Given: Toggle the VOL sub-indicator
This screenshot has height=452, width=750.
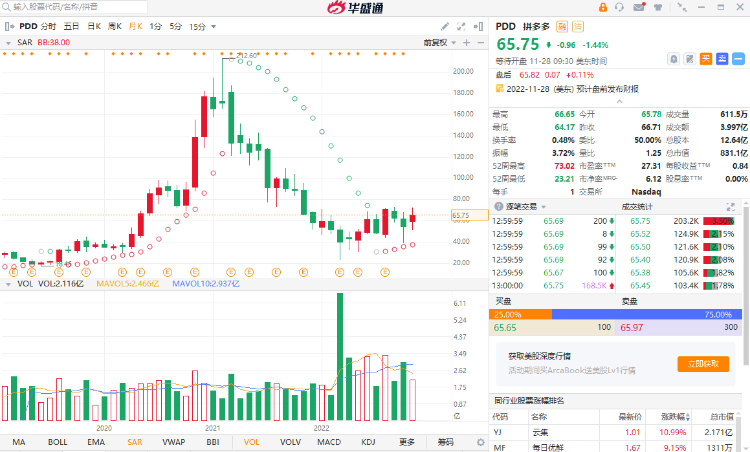Looking at the screenshot, I should click(x=252, y=442).
